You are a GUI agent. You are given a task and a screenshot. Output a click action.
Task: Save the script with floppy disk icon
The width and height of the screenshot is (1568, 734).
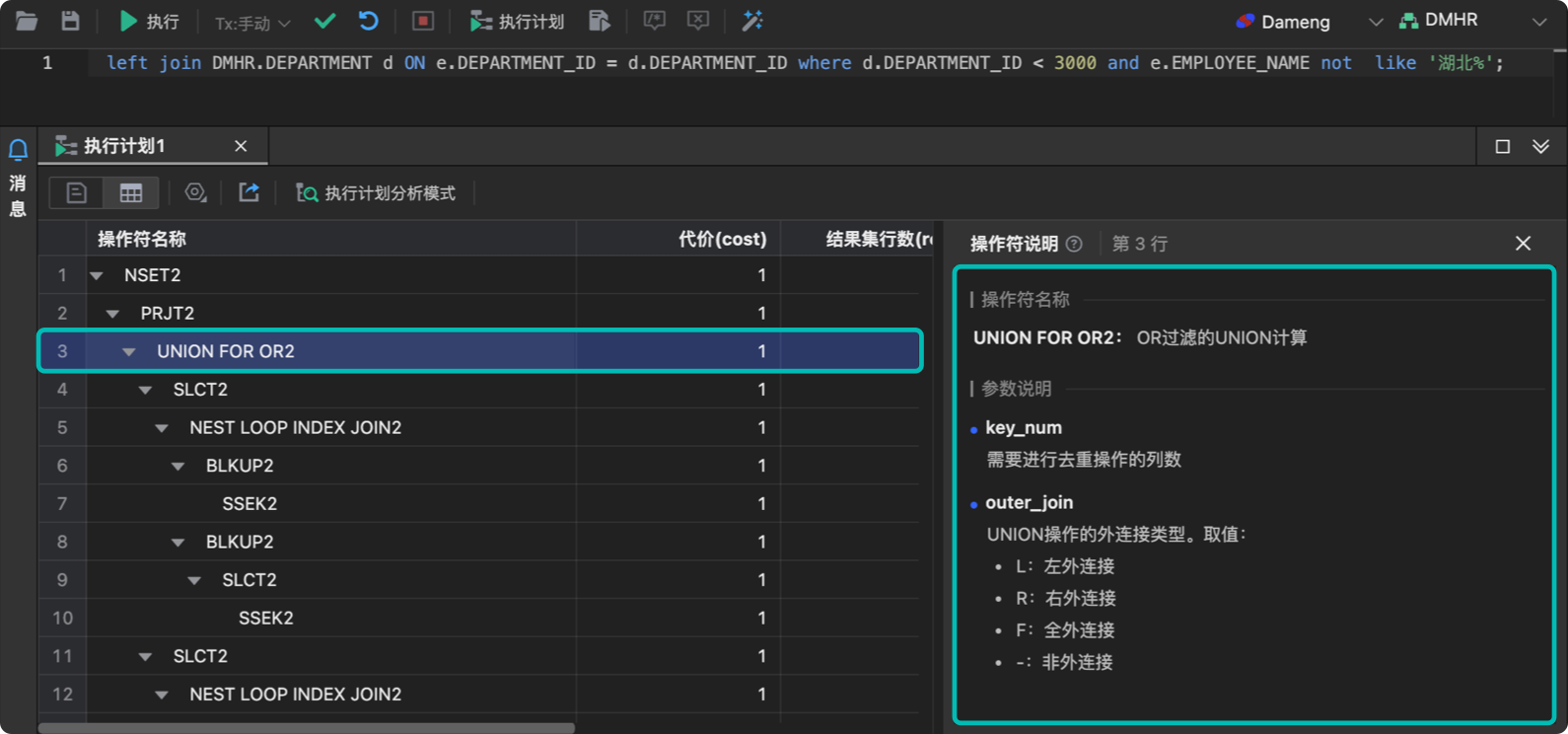click(x=70, y=21)
